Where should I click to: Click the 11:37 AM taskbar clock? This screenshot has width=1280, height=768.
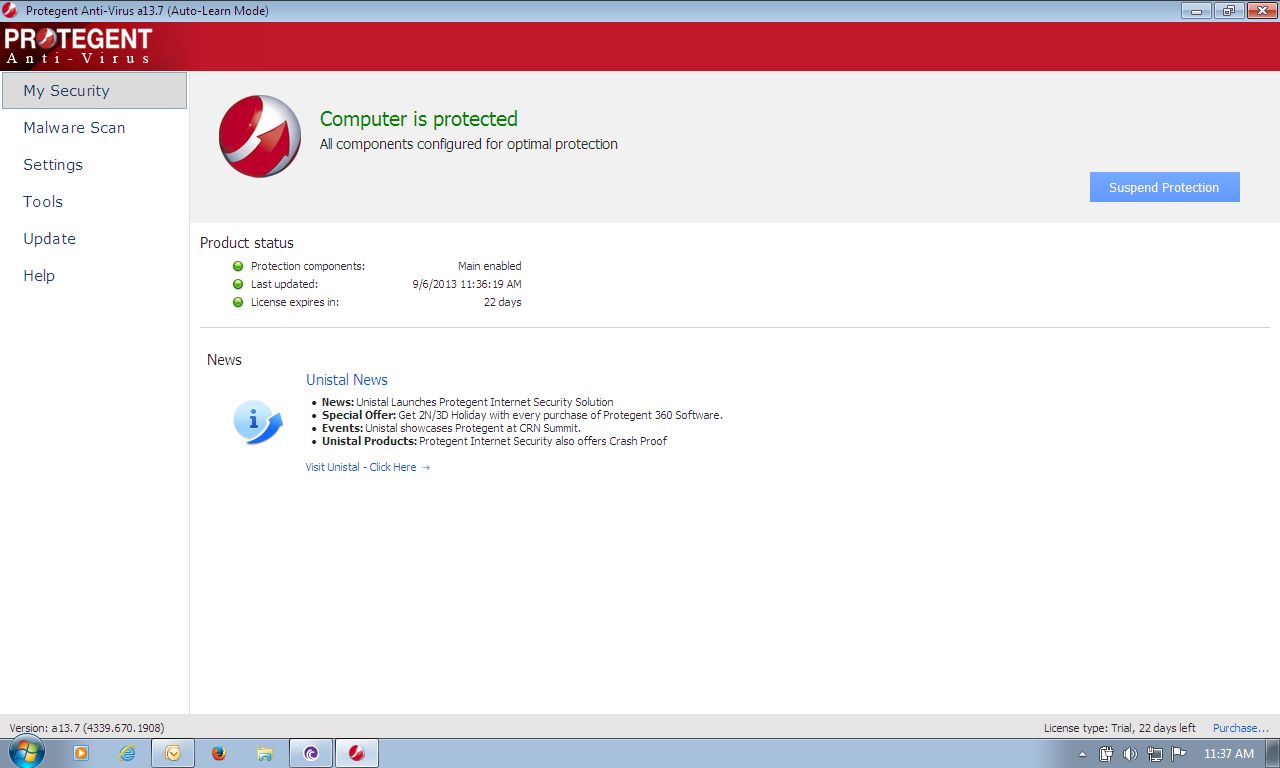pyautogui.click(x=1229, y=754)
